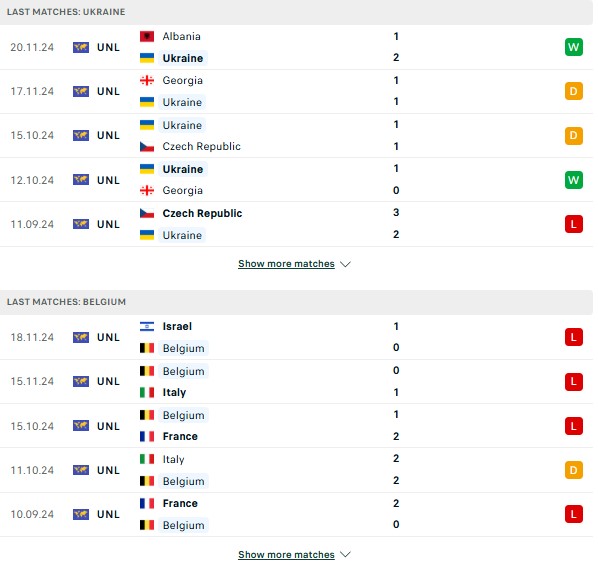598x570 pixels.
Task: Select the Last Matches: Ukraine header
Action: [x=296, y=12]
